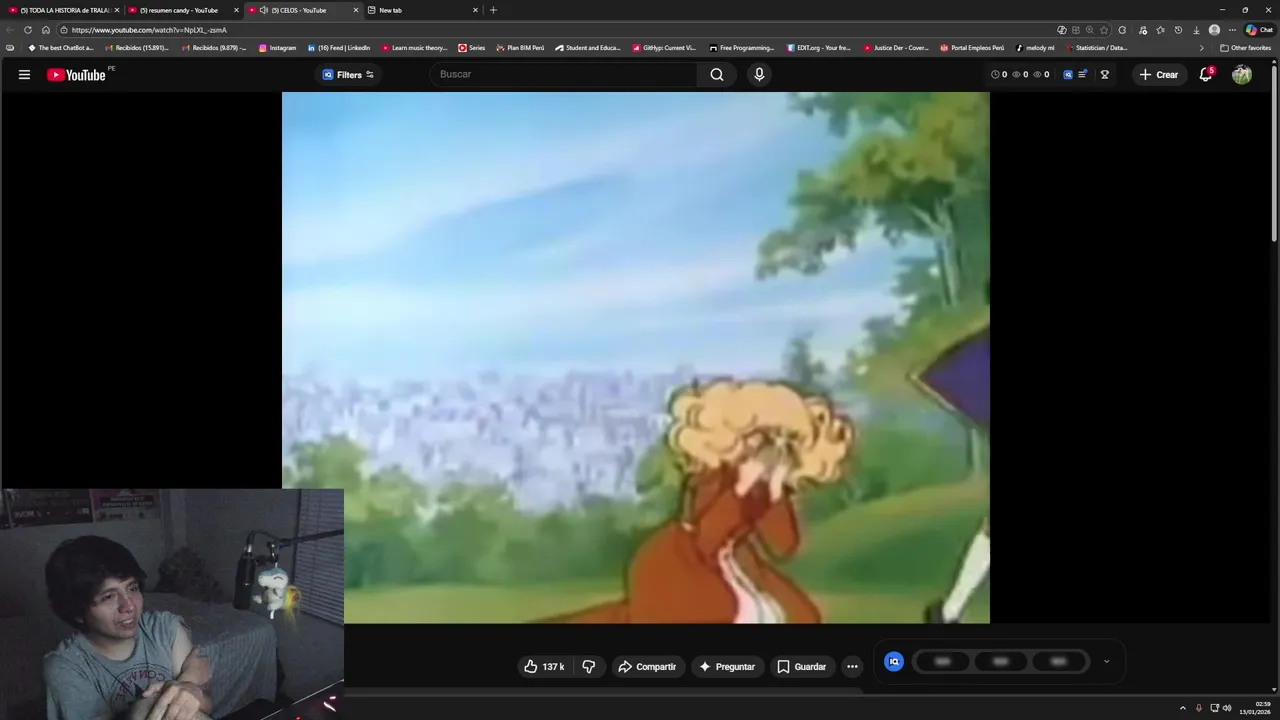Open the queue list icon next to IQ
Image resolution: width=1280 pixels, height=720 pixels.
1082,74
